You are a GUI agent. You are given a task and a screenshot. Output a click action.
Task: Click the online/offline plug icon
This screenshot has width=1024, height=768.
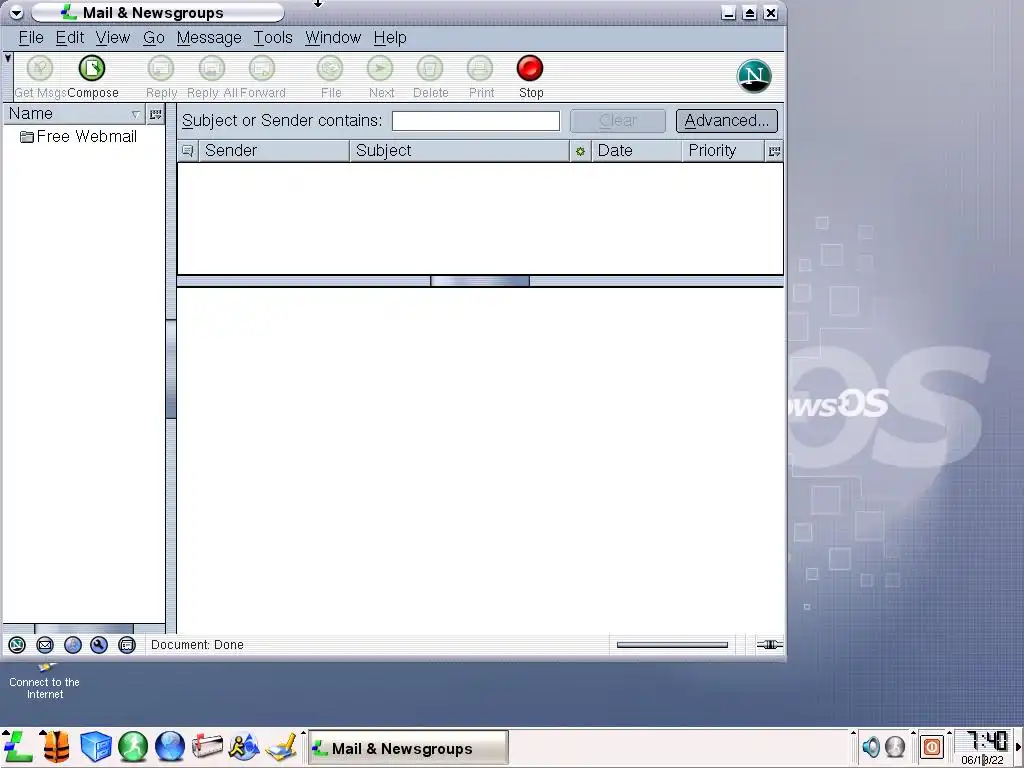769,645
